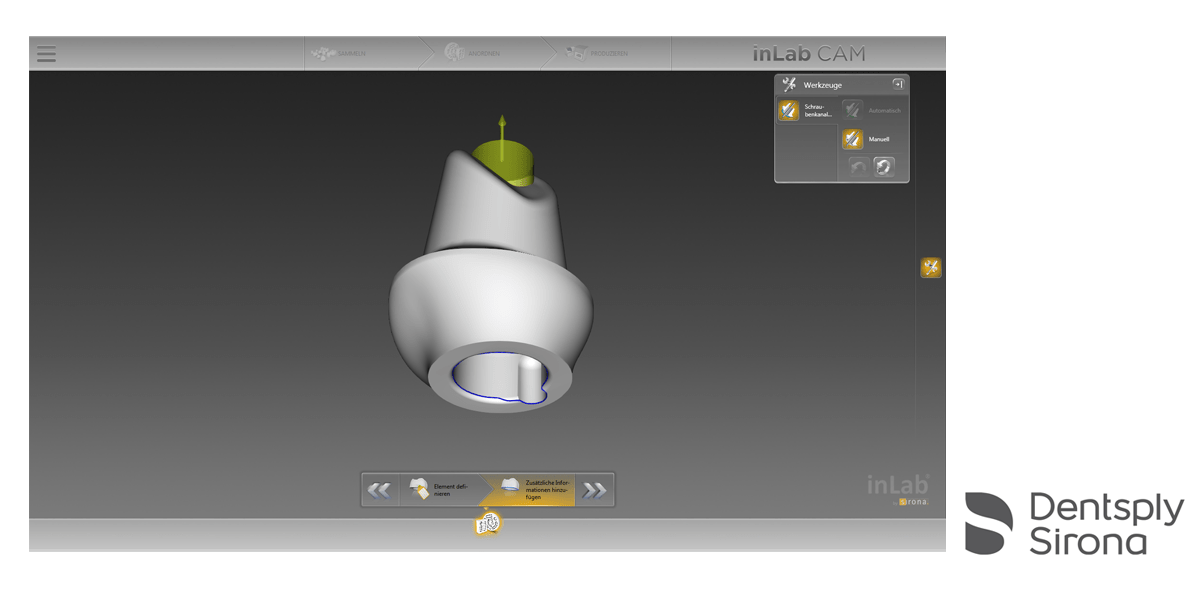The width and height of the screenshot is (1200, 592).
Task: Go back with the double left arrow
Action: (x=379, y=490)
